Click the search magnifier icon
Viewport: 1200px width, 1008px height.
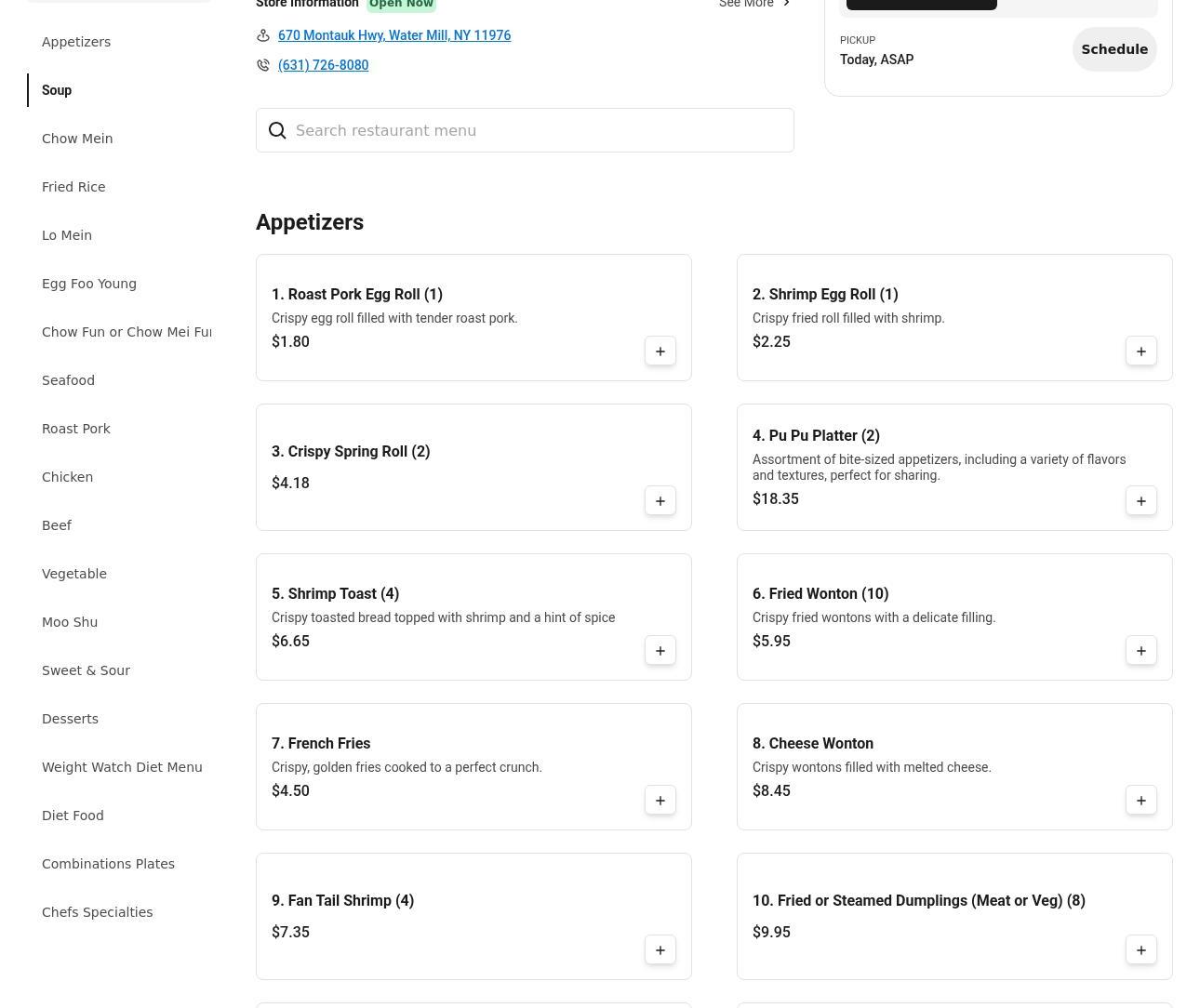(277, 130)
